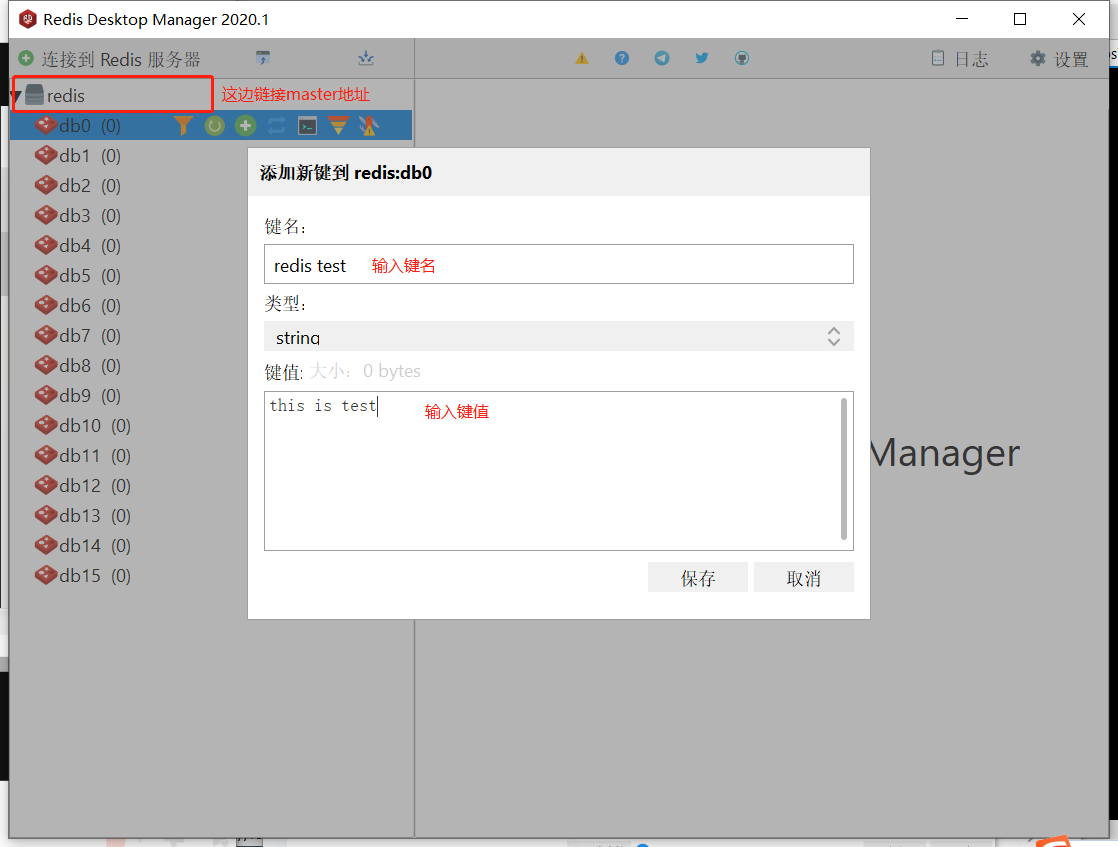Click the 取消 cancel button
This screenshot has height=847, width=1118.
pos(803,577)
